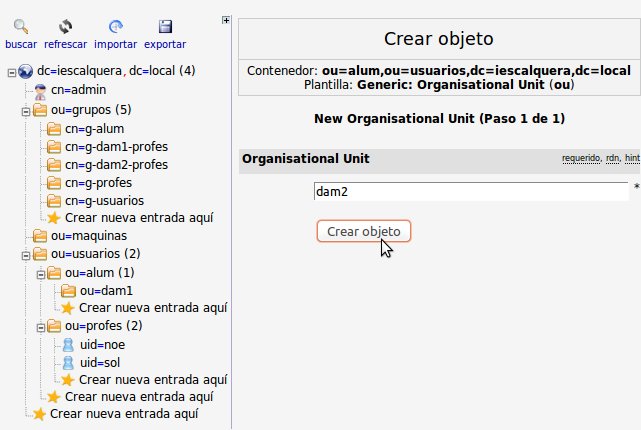Click the ou=maquinas folder icon

40,236
